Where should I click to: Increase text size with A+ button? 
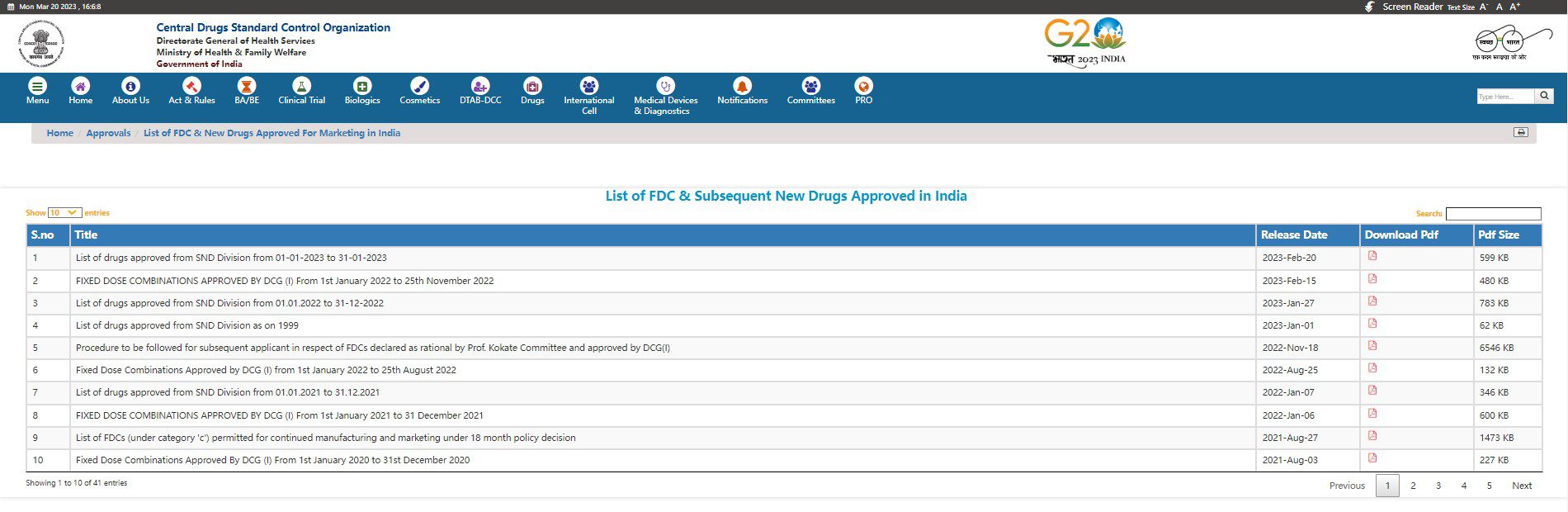pos(1515,7)
